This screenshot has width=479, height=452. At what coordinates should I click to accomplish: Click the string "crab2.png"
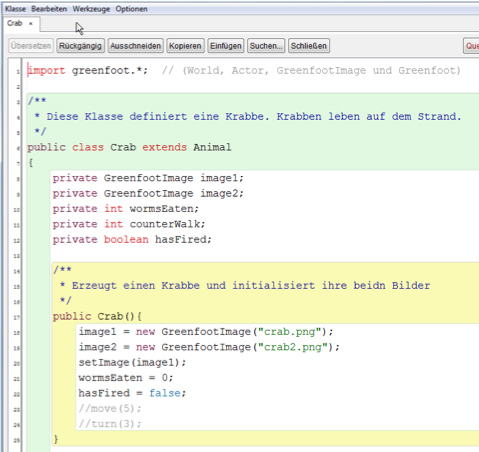pos(293,347)
